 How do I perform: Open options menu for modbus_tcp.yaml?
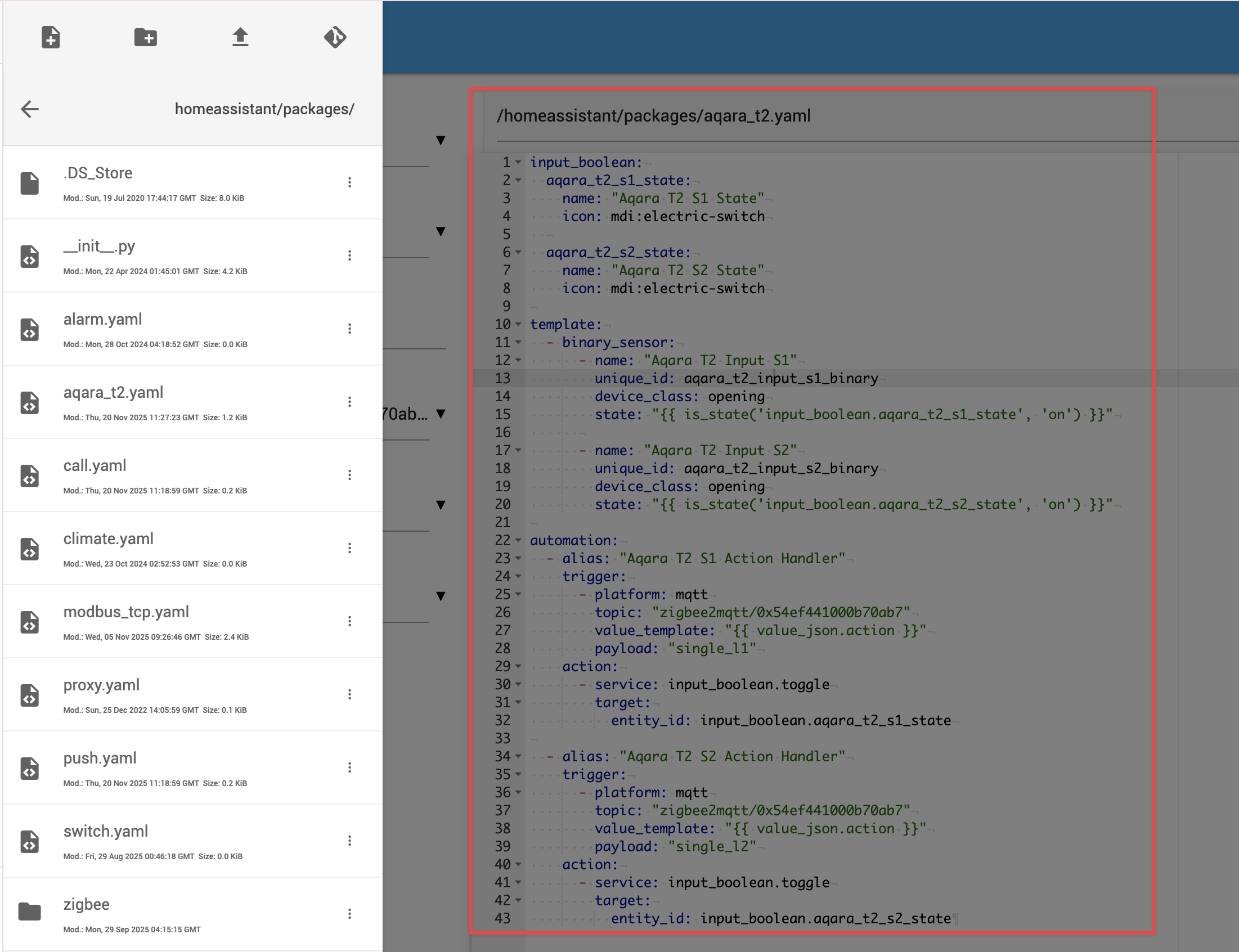(349, 621)
